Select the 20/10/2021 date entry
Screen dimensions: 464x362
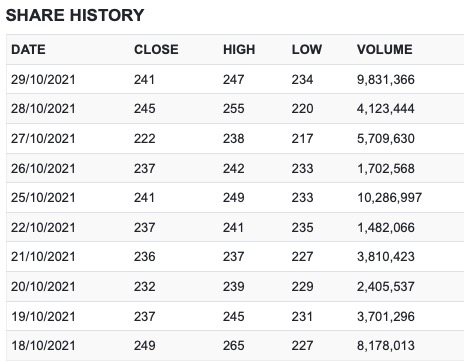tap(43, 287)
